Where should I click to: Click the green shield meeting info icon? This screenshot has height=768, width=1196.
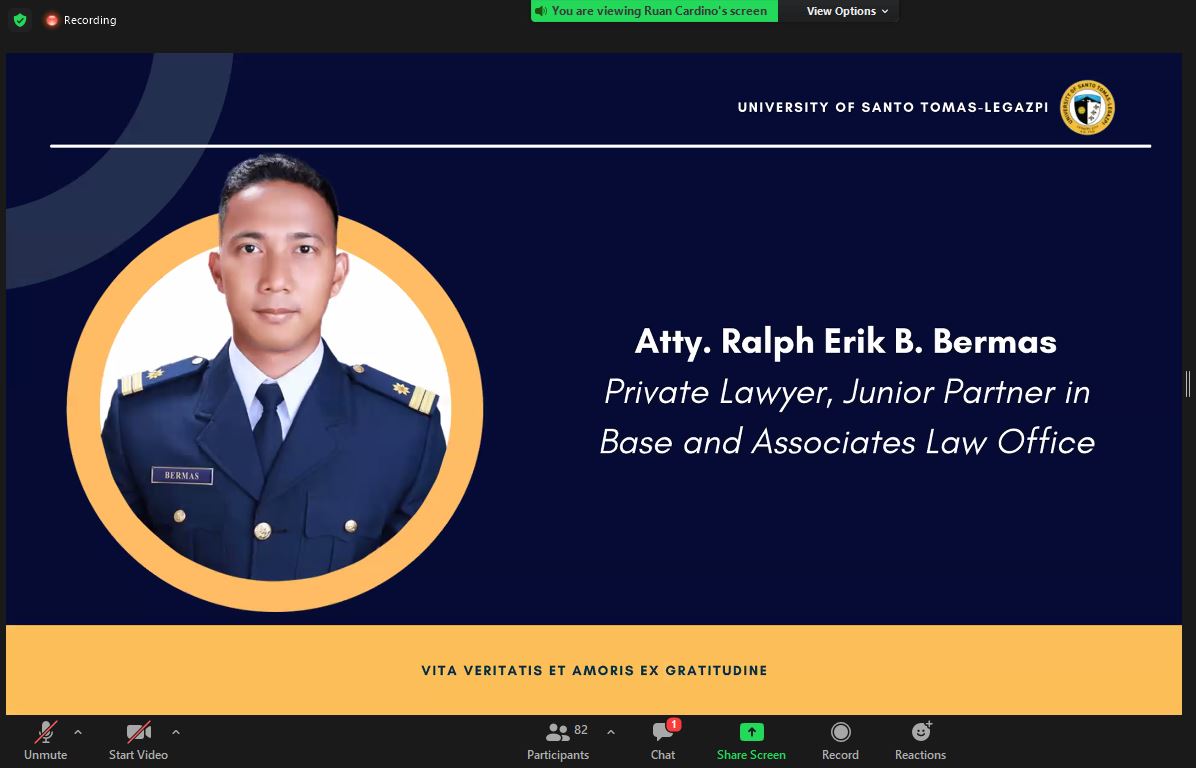point(19,20)
